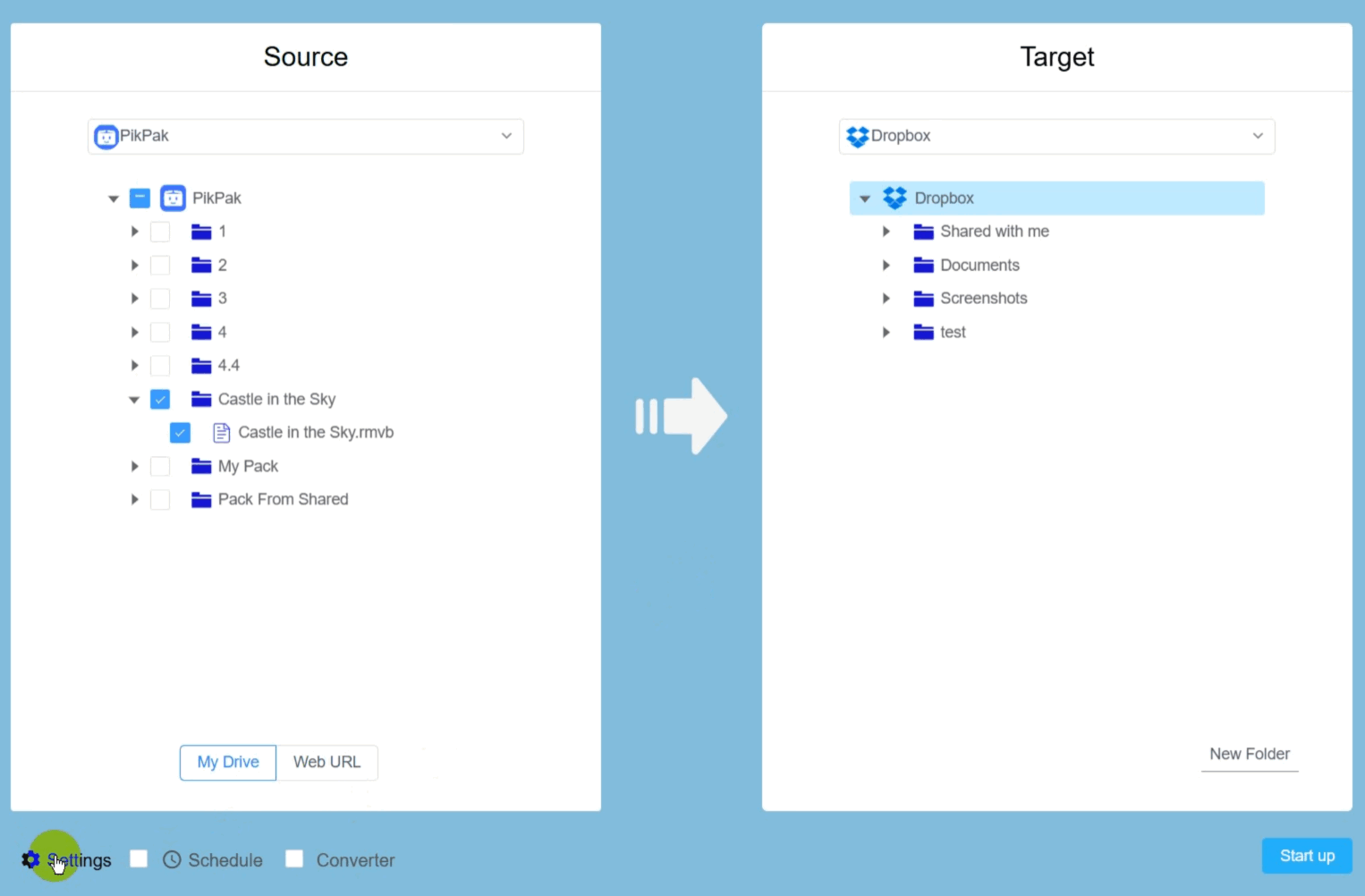Switch to the Web URL tab

point(327,763)
